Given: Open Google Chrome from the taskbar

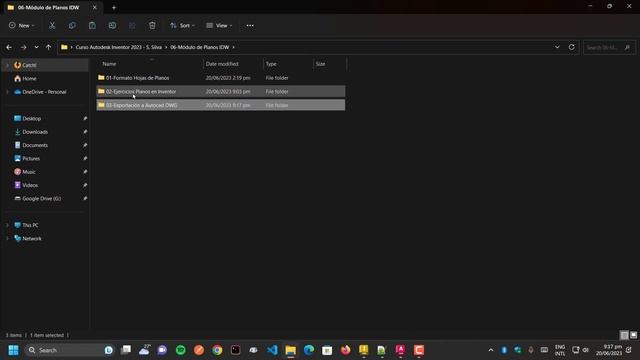Looking at the screenshot, I should 217,350.
